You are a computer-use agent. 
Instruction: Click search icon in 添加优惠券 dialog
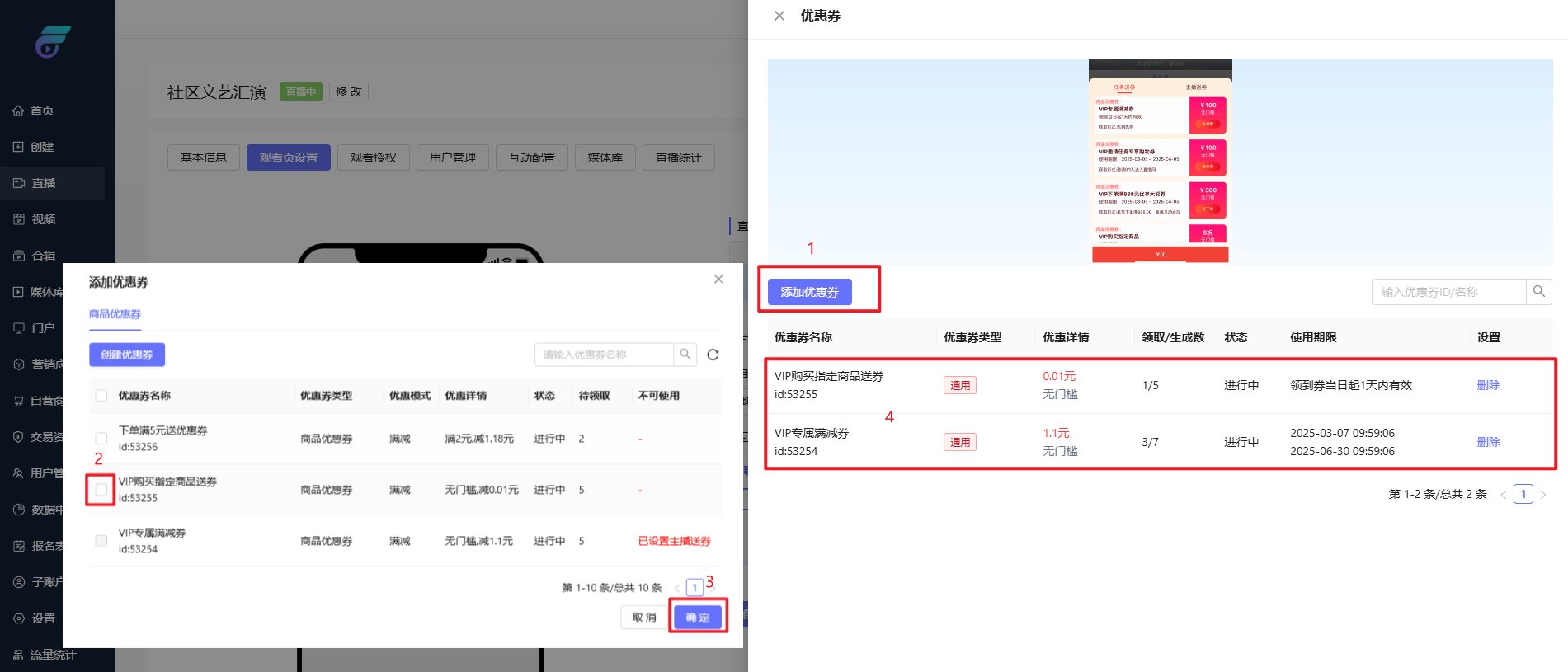(x=685, y=355)
